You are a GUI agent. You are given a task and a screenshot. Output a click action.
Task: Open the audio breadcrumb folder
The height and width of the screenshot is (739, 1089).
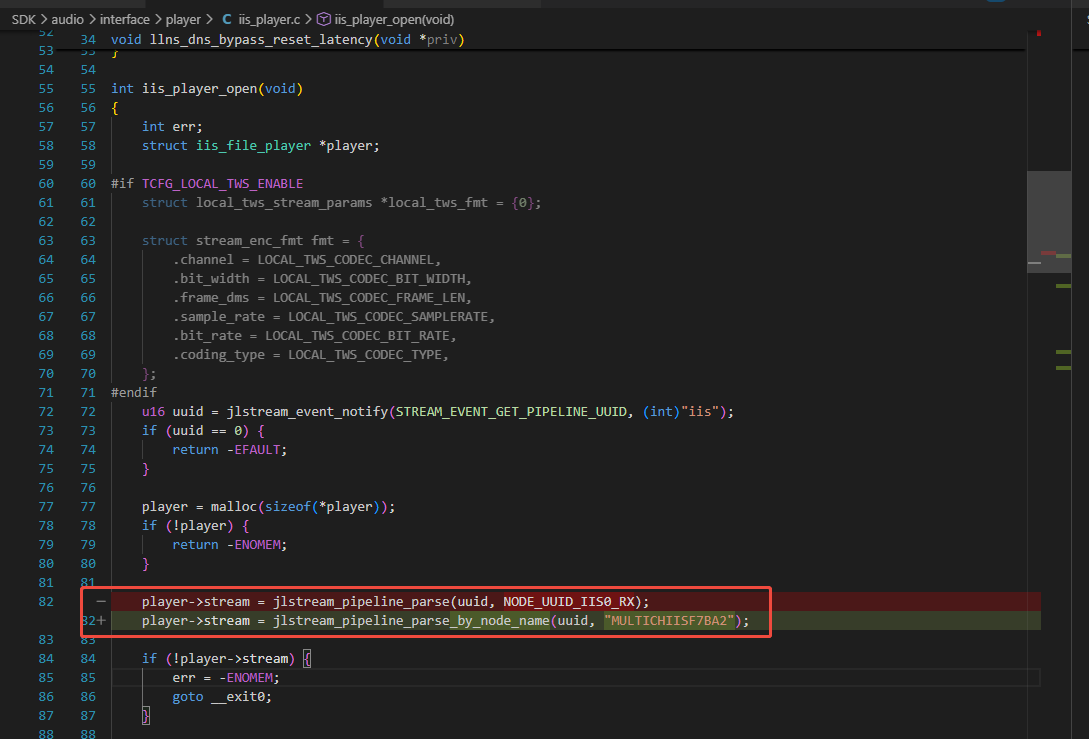coord(67,19)
